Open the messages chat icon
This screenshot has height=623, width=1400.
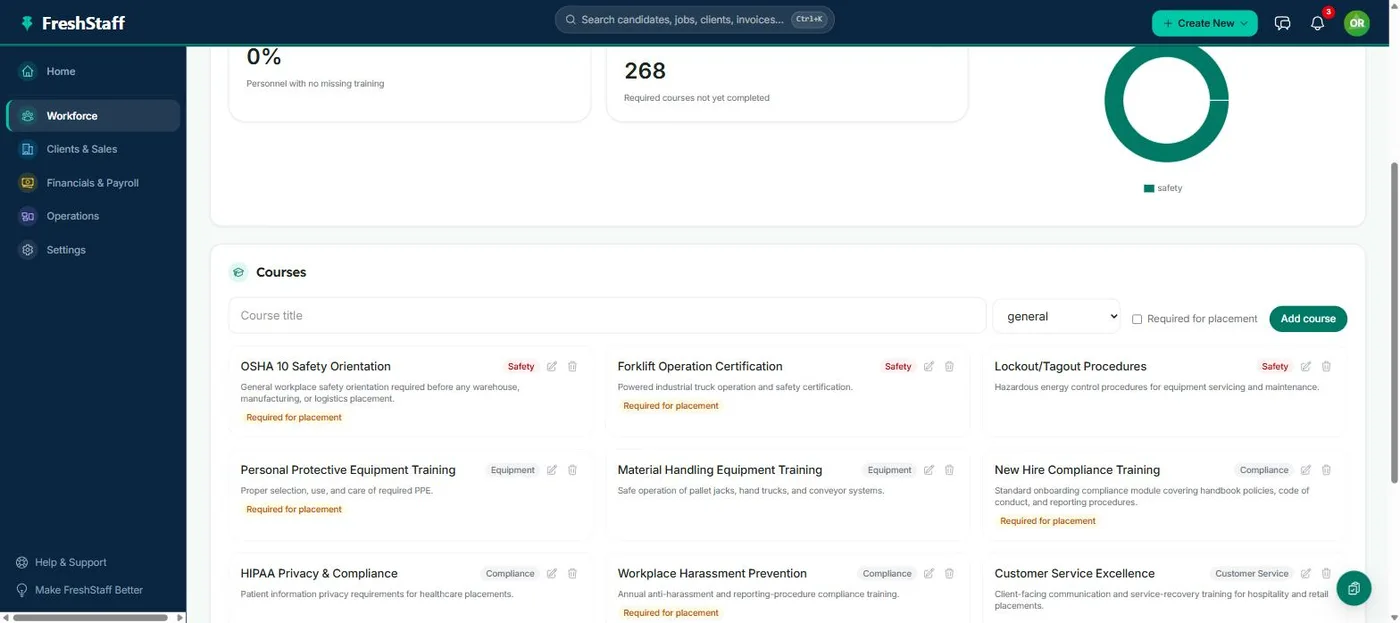point(1282,23)
